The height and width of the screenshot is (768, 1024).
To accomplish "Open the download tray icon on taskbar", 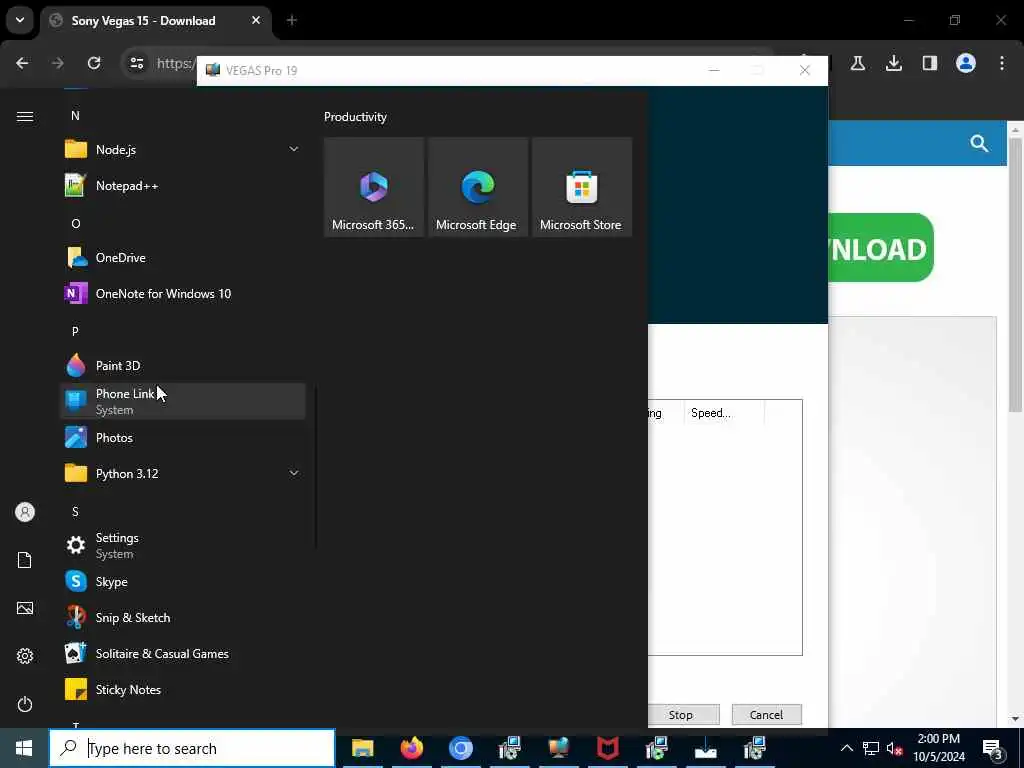I will coord(705,748).
